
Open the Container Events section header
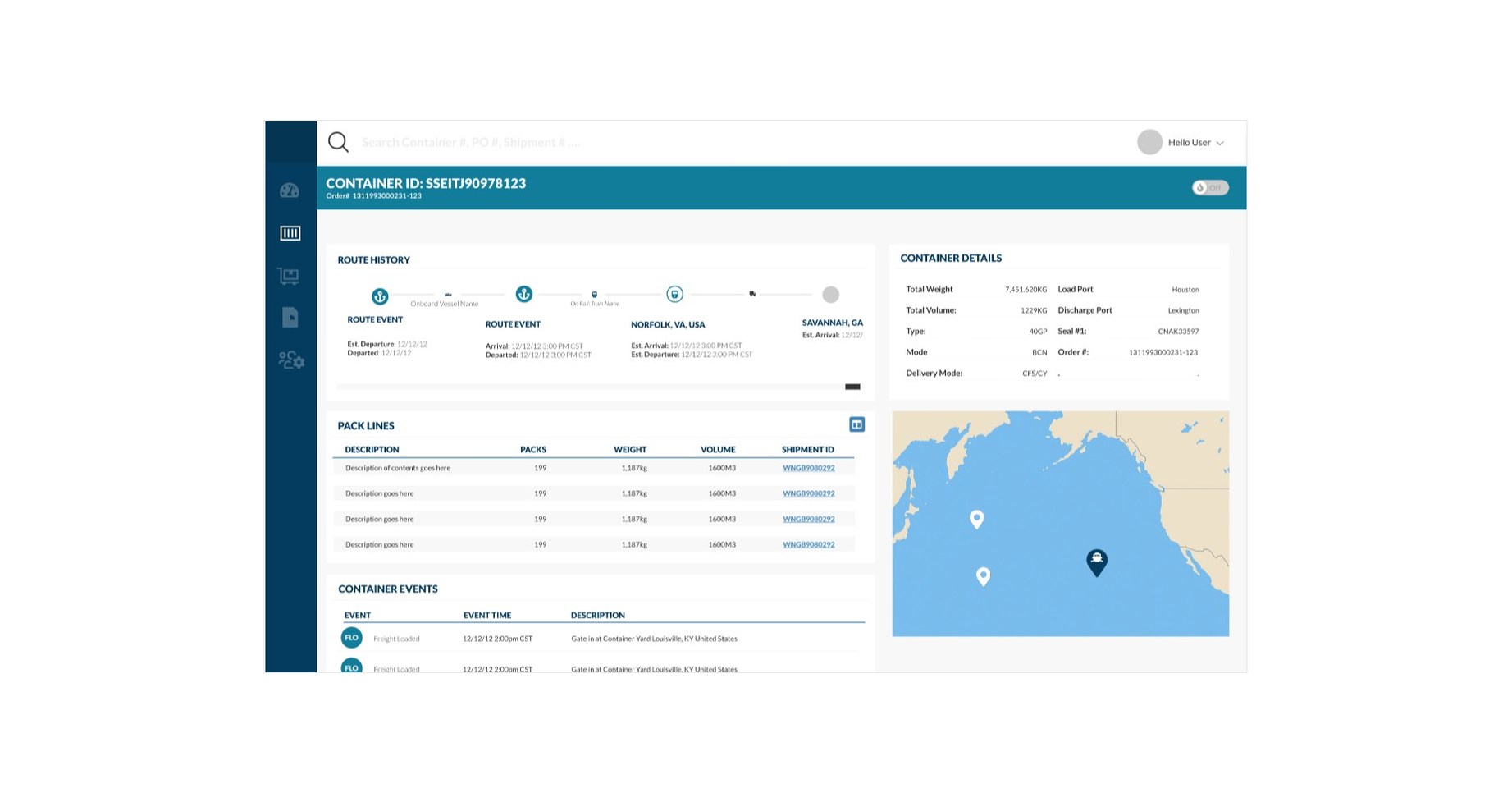click(x=388, y=589)
